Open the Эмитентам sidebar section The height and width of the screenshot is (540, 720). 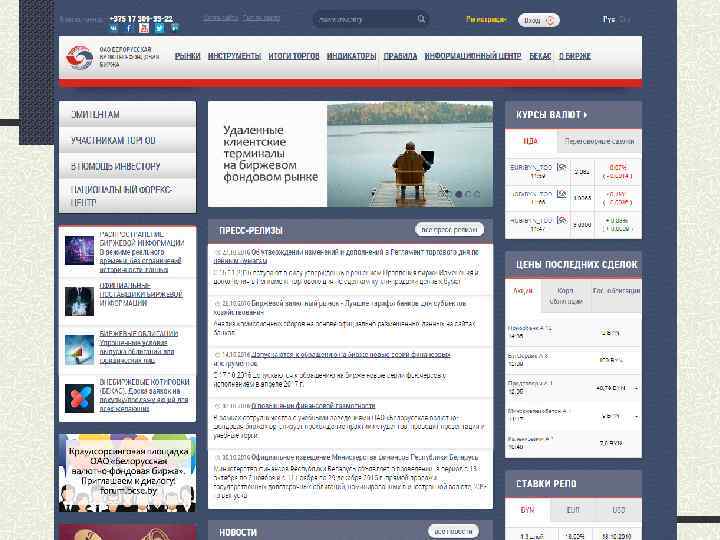[x=127, y=114]
